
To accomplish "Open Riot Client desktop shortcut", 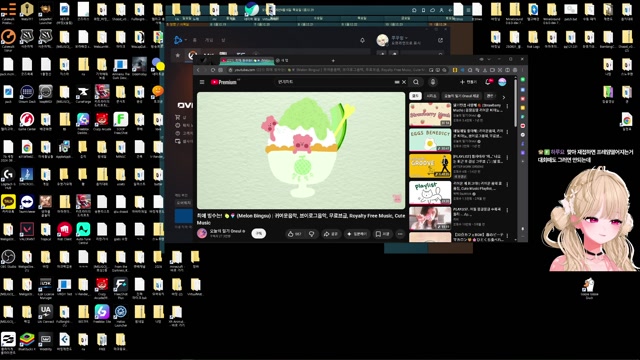I will [x=64, y=231].
